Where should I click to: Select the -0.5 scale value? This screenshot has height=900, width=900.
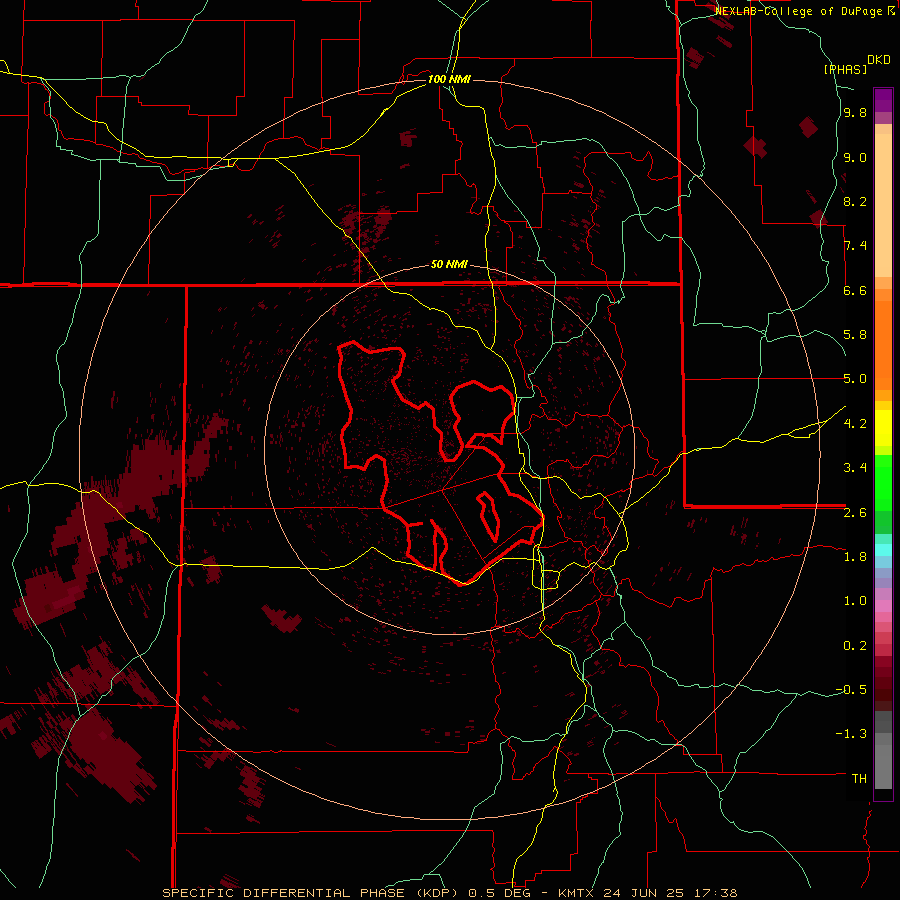click(851, 690)
